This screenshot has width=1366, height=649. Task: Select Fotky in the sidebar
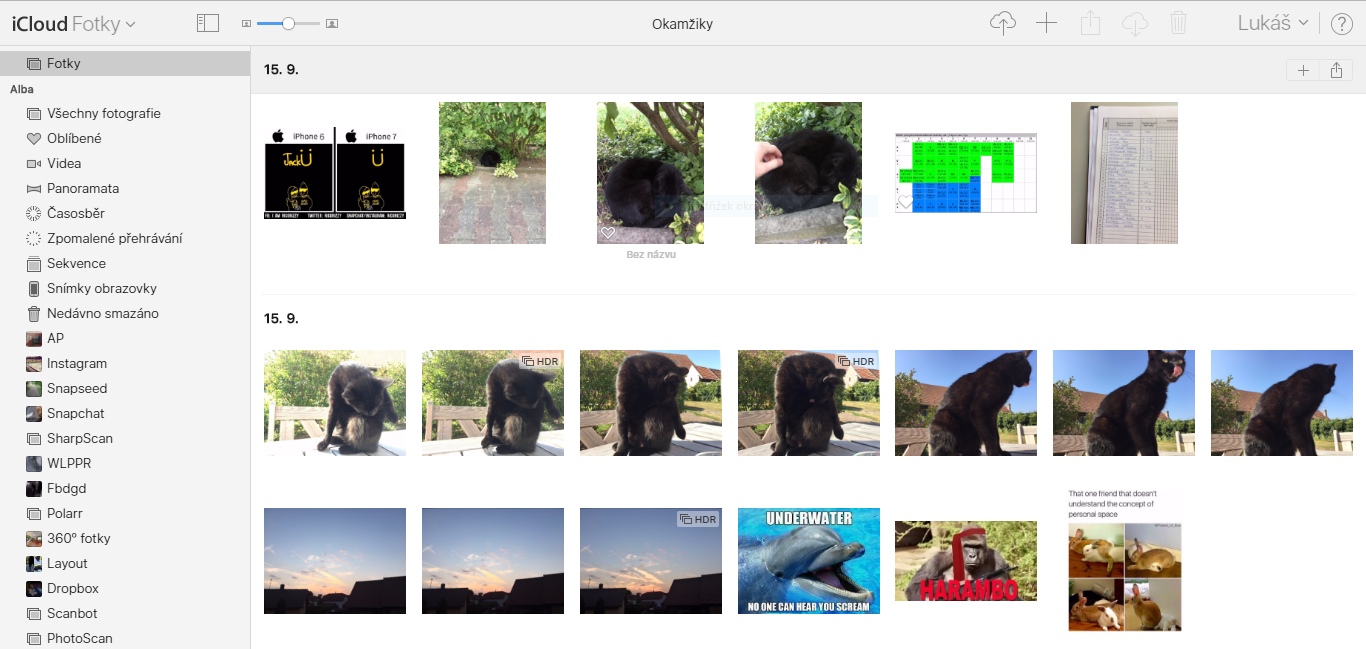click(125, 63)
